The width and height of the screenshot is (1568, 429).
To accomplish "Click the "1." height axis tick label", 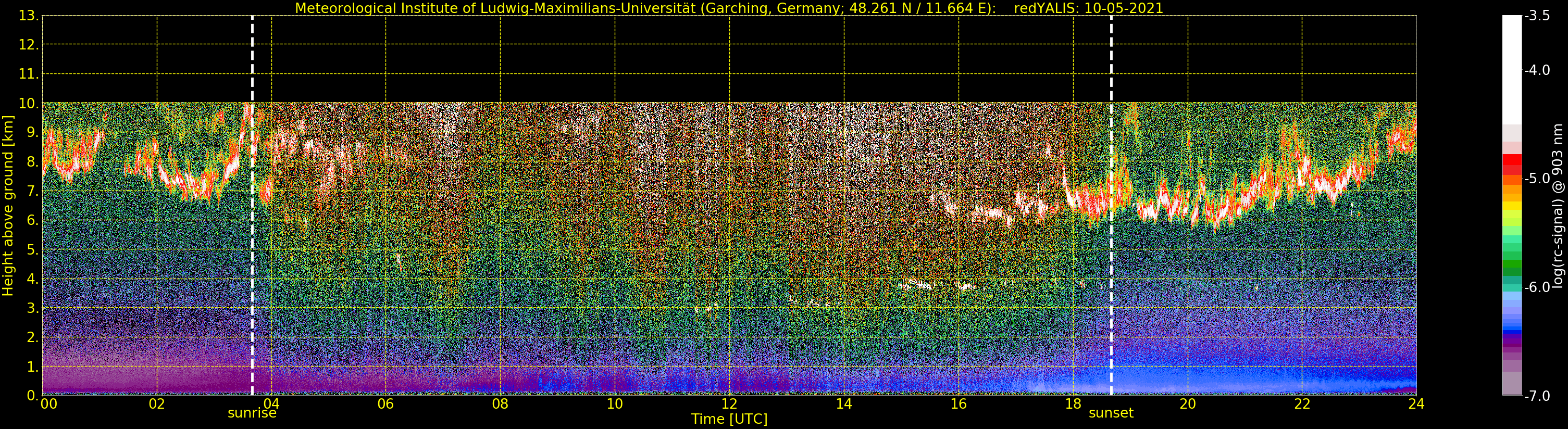I will tap(33, 367).
